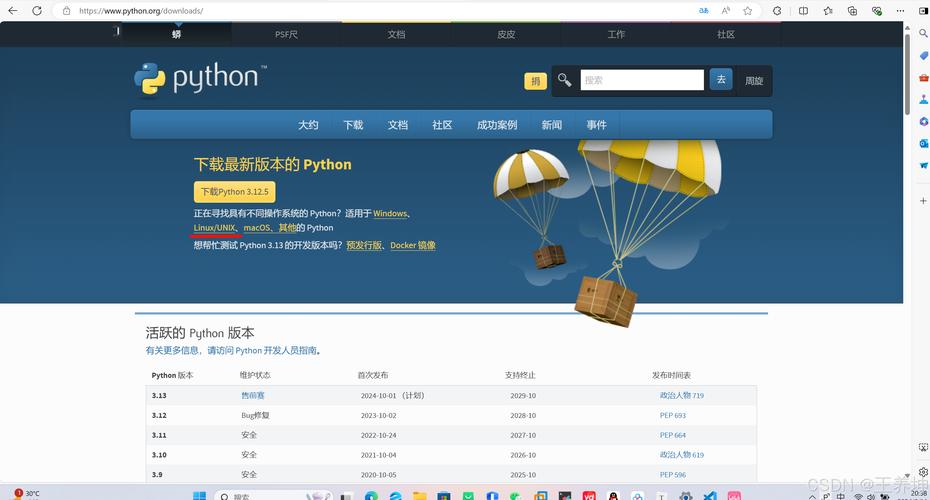Follow the macOS download link

[x=257, y=228]
